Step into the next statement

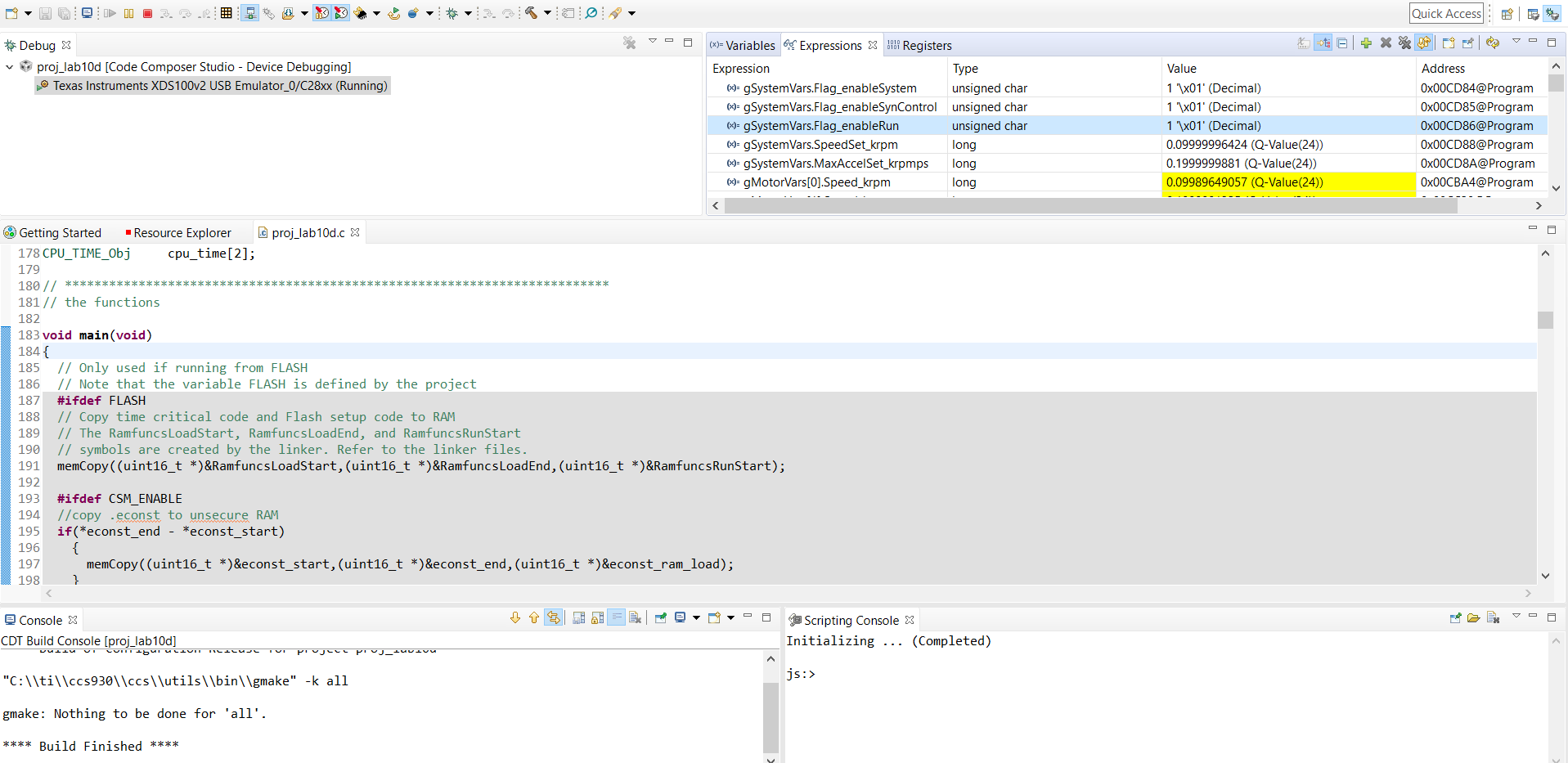pyautogui.click(x=166, y=13)
